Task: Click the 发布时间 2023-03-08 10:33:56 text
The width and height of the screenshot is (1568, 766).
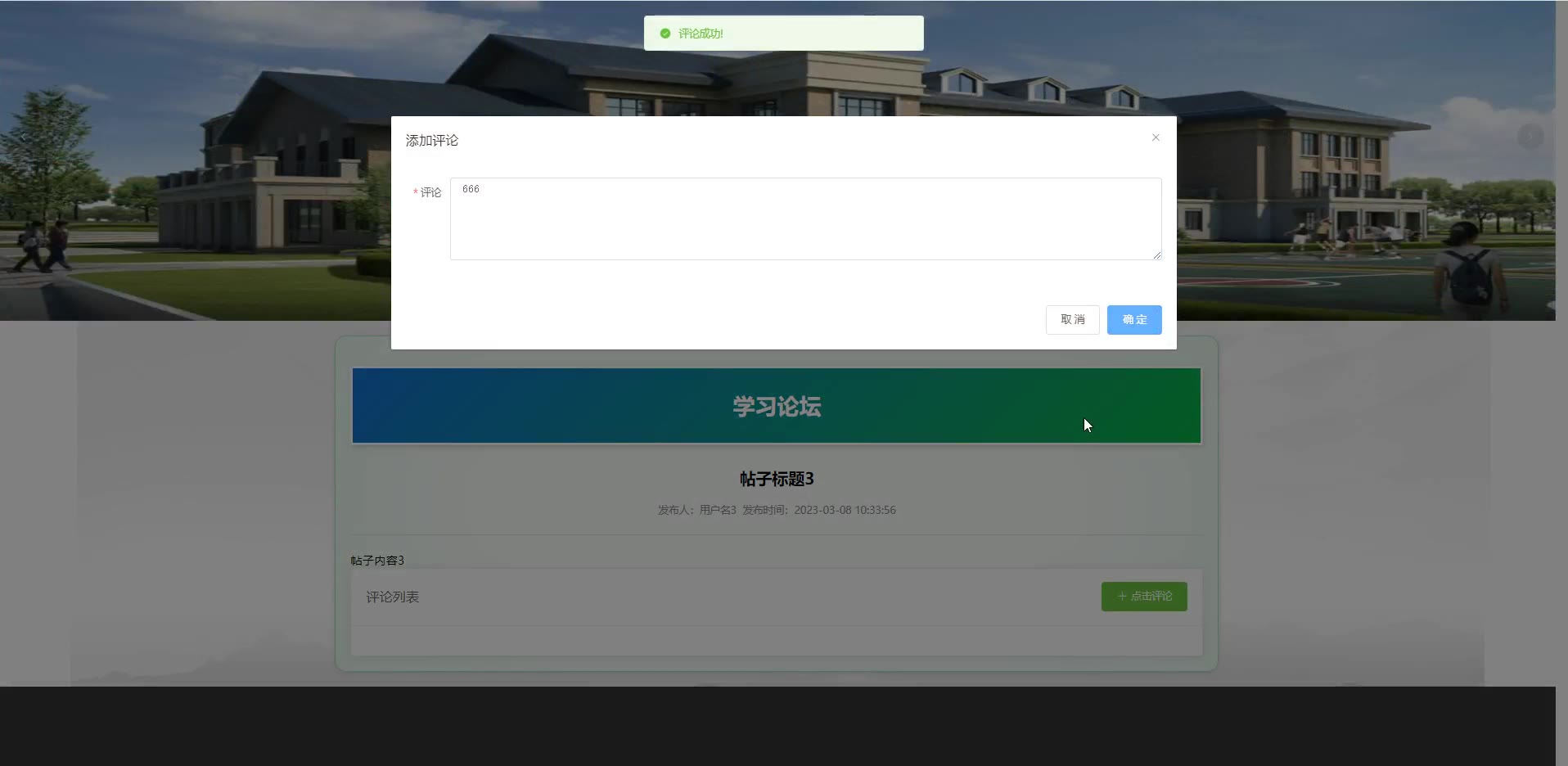Action: tap(819, 510)
